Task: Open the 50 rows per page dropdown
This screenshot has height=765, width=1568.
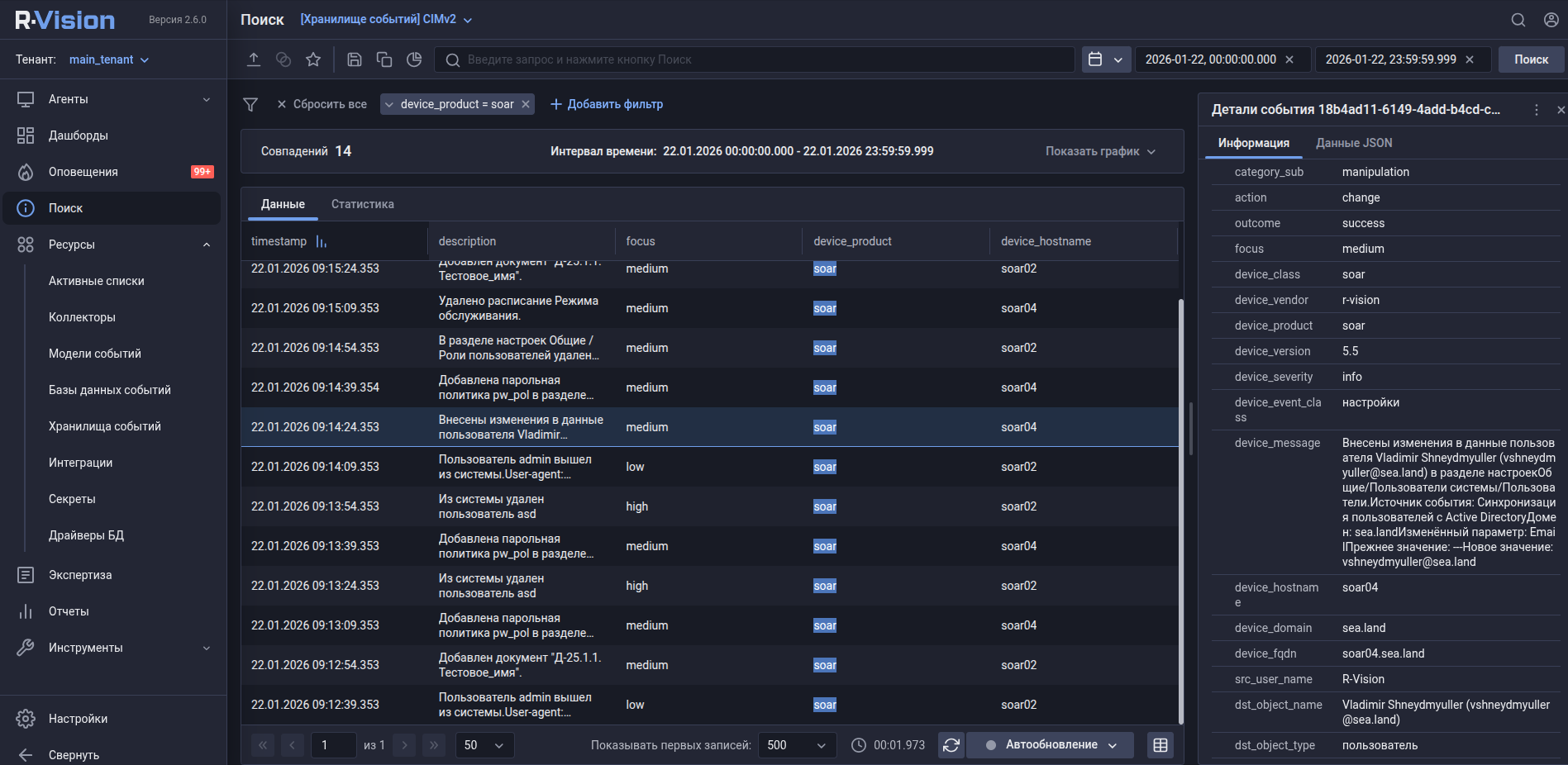Action: (x=484, y=745)
